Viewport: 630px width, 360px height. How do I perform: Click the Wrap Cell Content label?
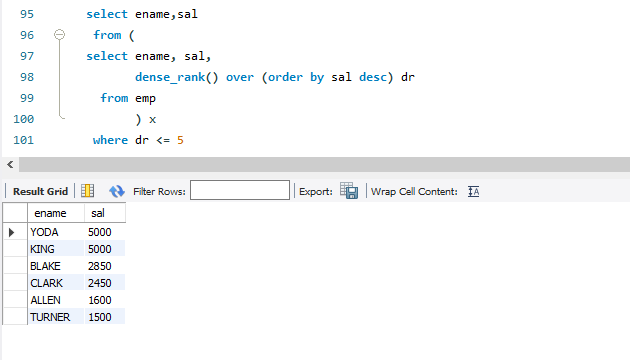coord(414,192)
